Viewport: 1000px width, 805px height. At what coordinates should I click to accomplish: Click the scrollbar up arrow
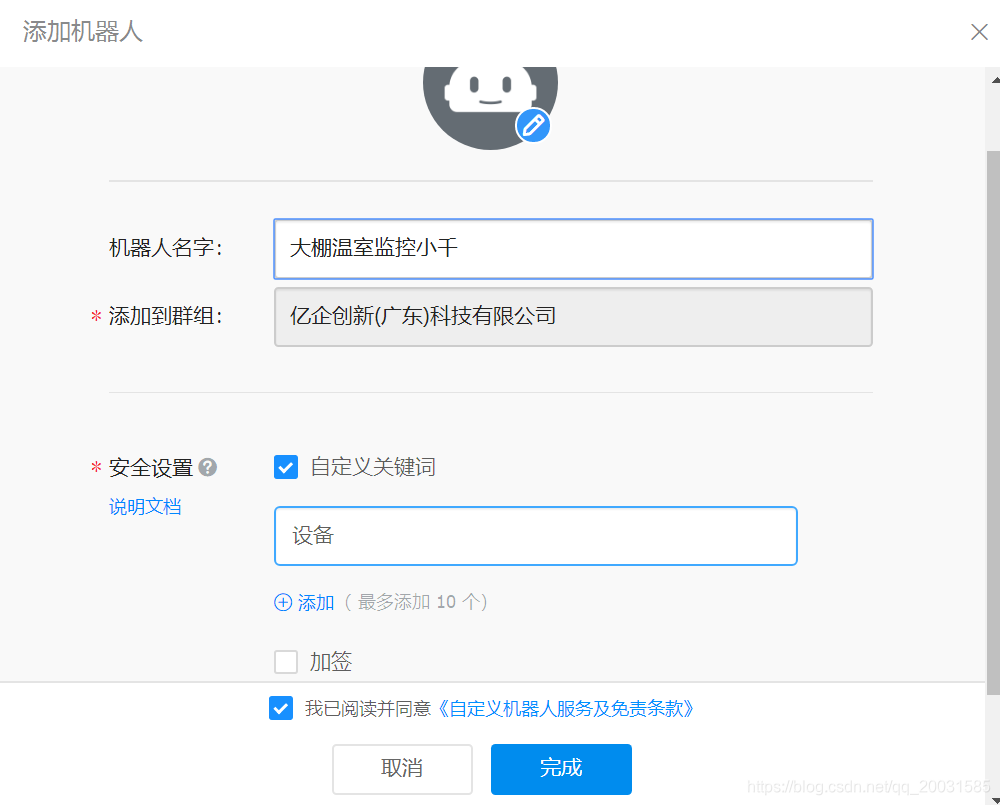[x=994, y=80]
